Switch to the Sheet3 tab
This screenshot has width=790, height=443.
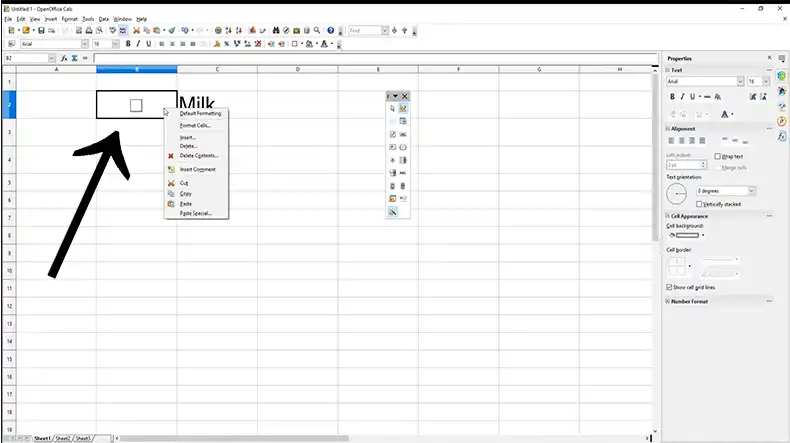[83, 438]
